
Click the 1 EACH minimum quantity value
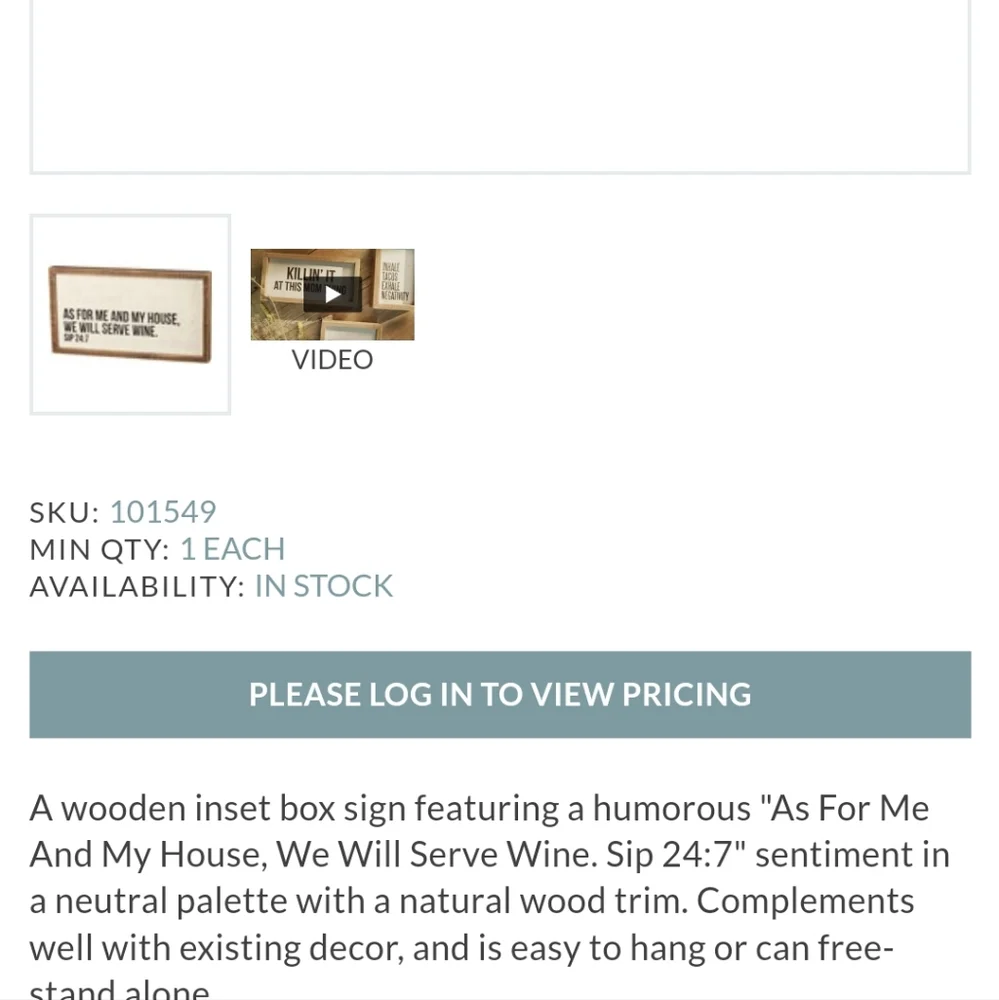pos(232,549)
